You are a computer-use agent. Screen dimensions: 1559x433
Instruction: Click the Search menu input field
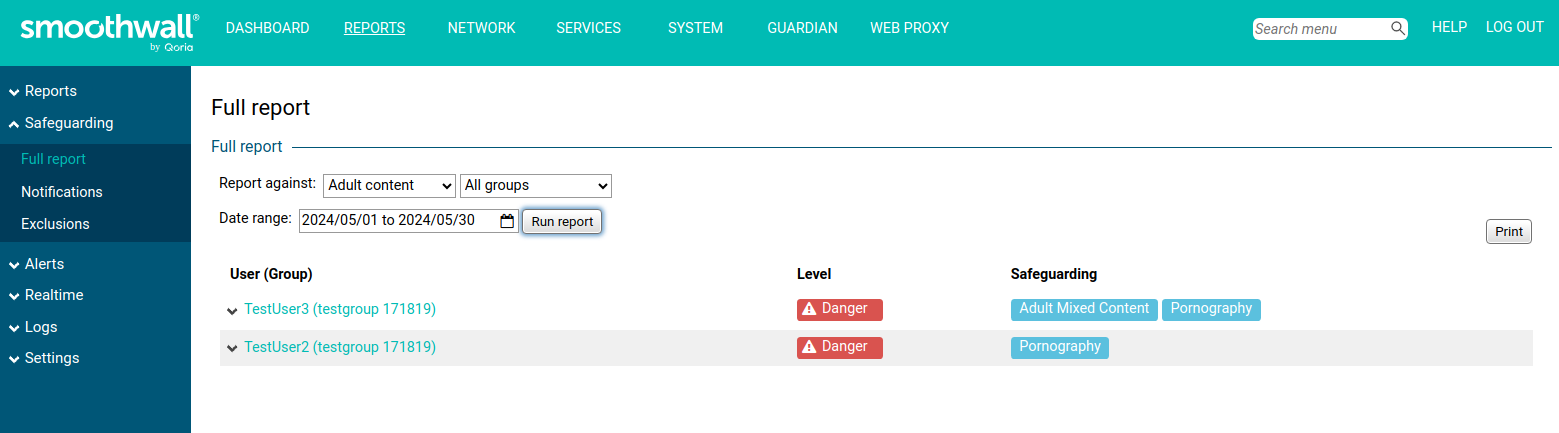tap(1318, 29)
